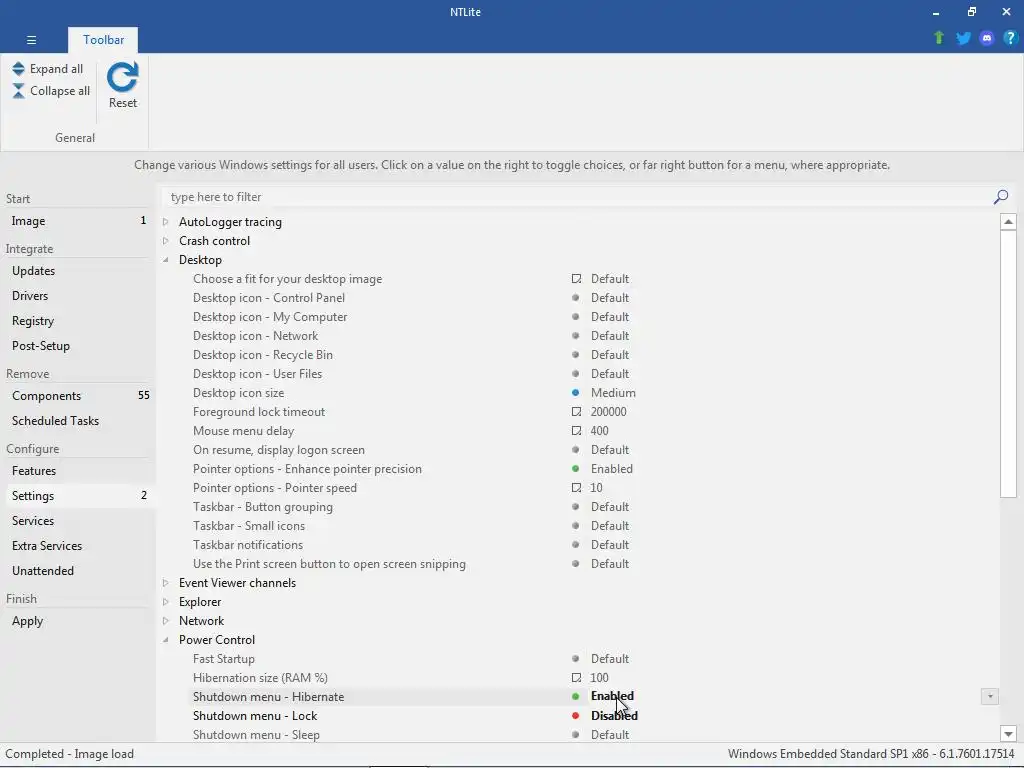Change Desktop icon size Medium value
Screen dimensions: 1024x768
(x=613, y=393)
